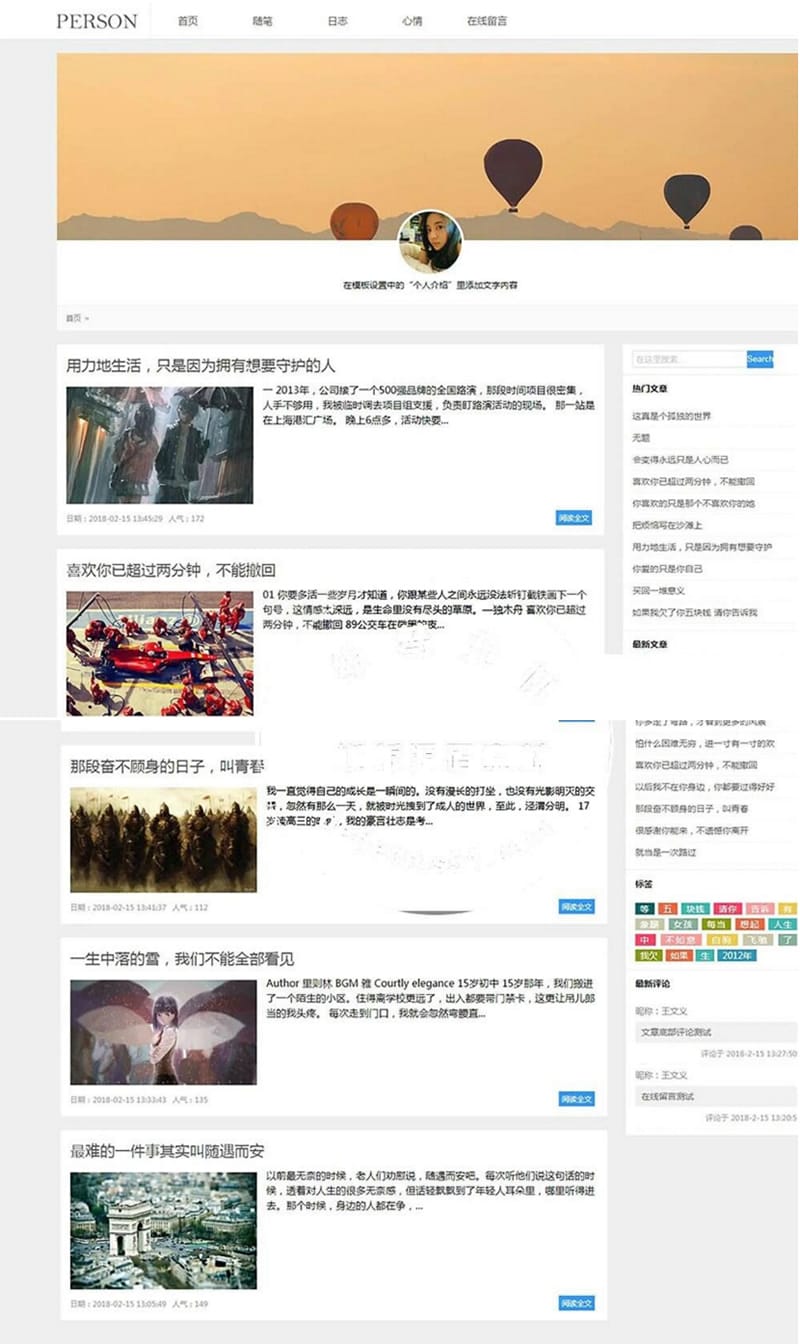Viewport: 800px width, 1344px height.
Task: Click 阅读全文 under 最难的一件事其实叫随遇而安
Action: [x=577, y=1302]
